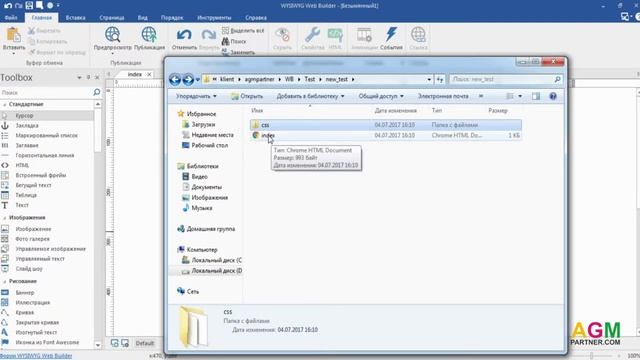The image size is (640, 360).
Task: Select the css folder in file list
Action: point(386,125)
